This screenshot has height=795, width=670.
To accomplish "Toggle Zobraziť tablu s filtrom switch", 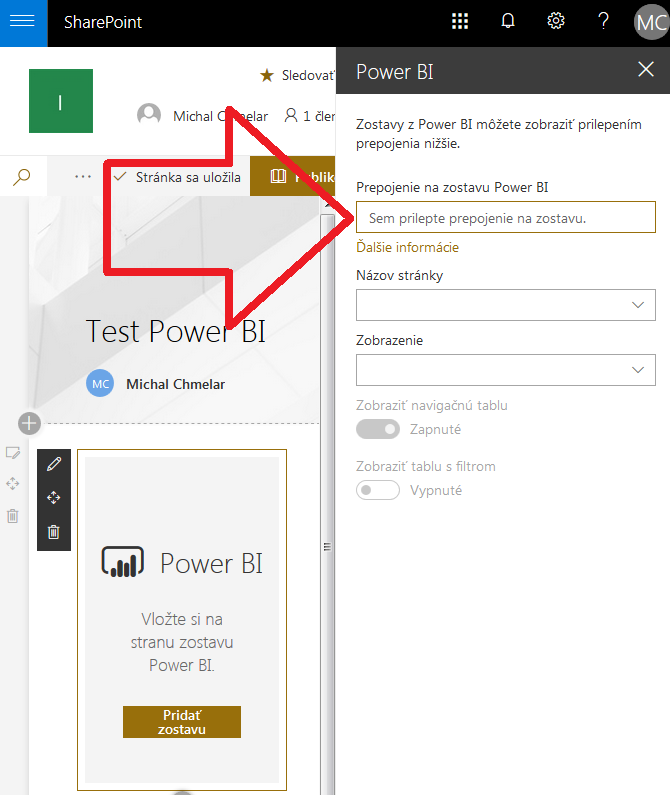I will 378,490.
